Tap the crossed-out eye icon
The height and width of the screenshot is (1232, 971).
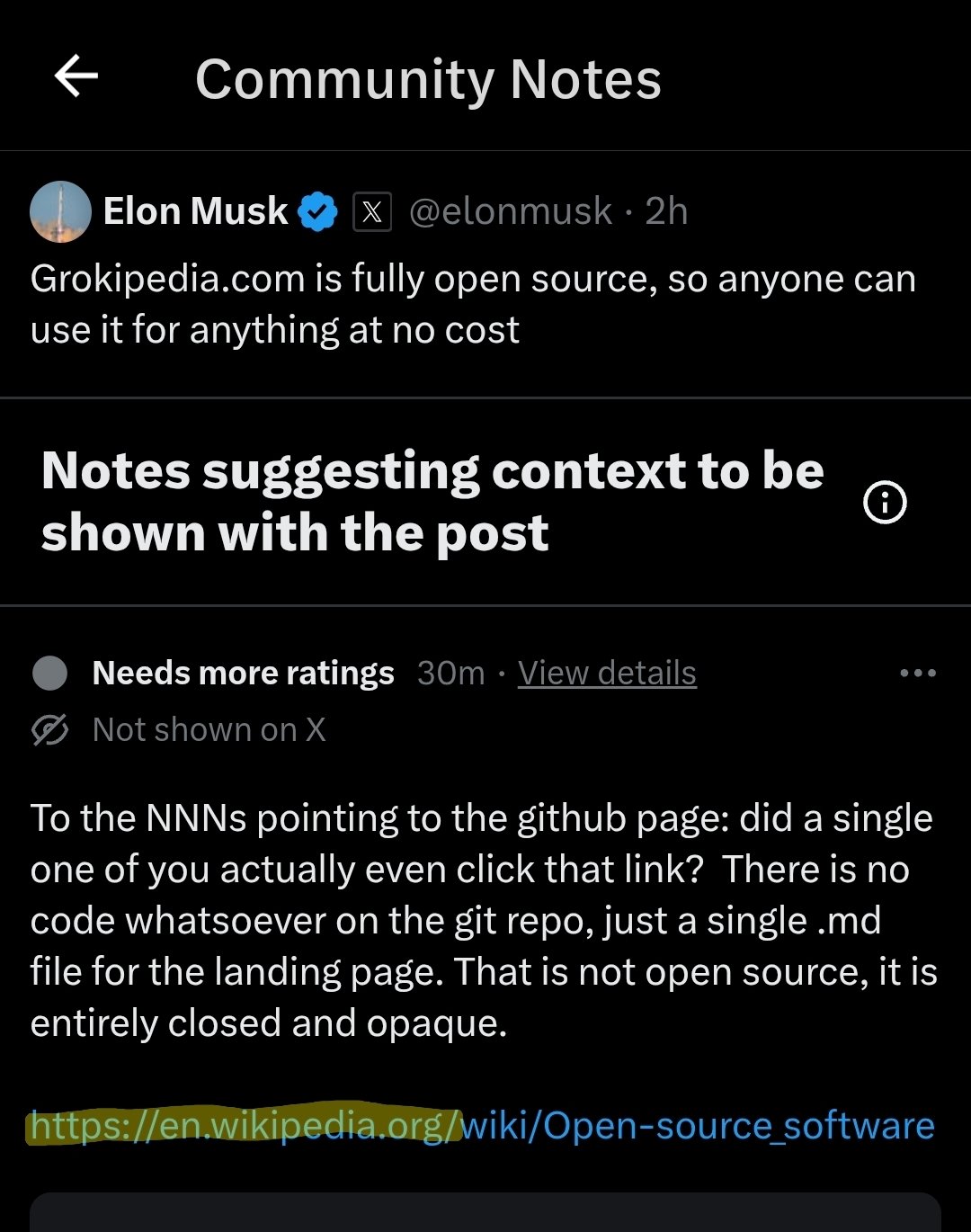coord(49,730)
